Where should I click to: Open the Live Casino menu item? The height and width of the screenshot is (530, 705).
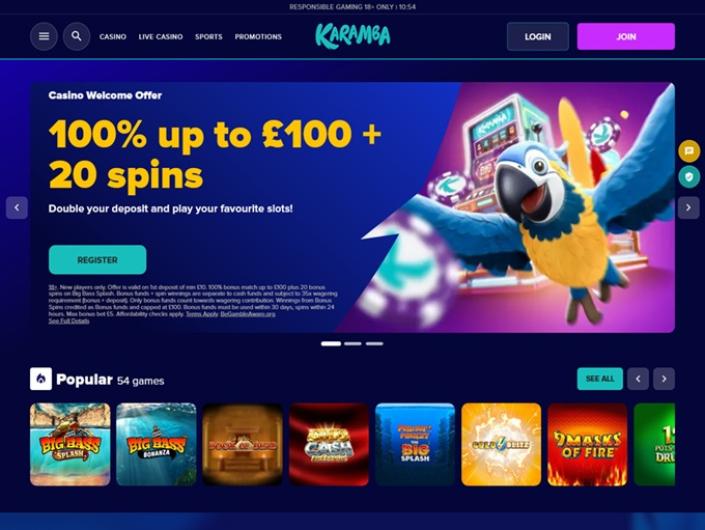coord(161,37)
